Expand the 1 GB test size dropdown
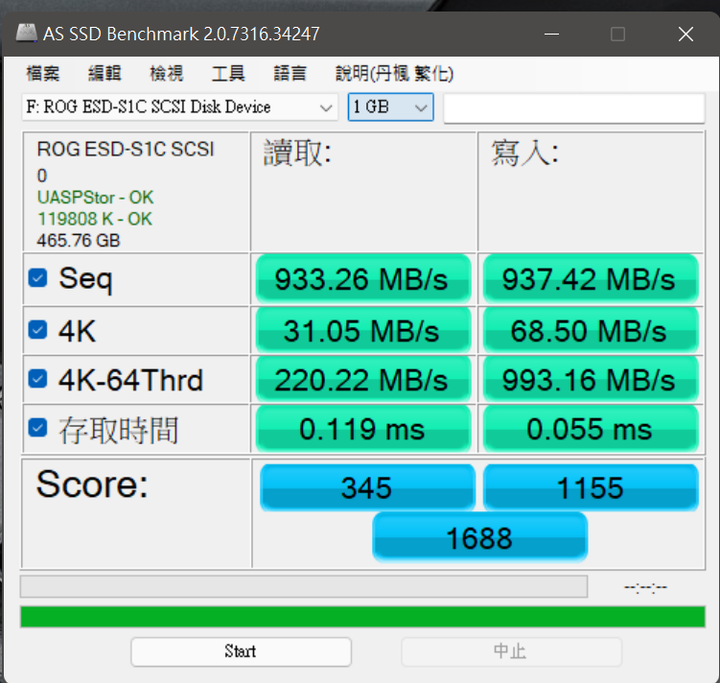The height and width of the screenshot is (683, 720). click(391, 107)
